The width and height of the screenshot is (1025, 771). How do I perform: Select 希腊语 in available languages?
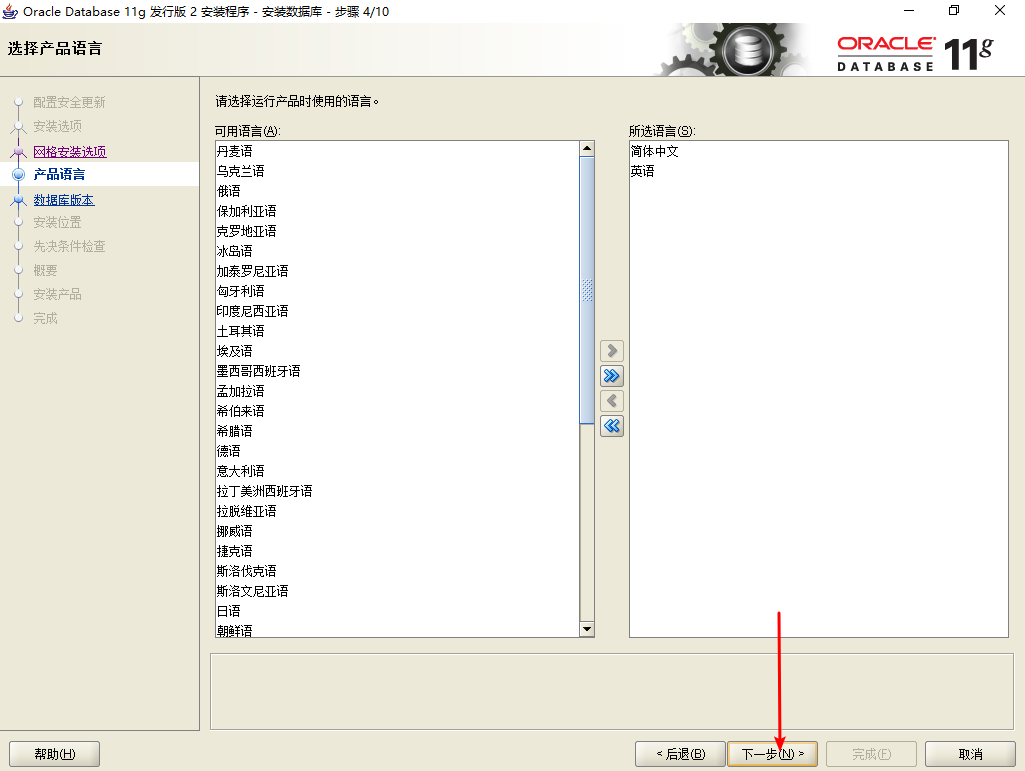coord(397,431)
